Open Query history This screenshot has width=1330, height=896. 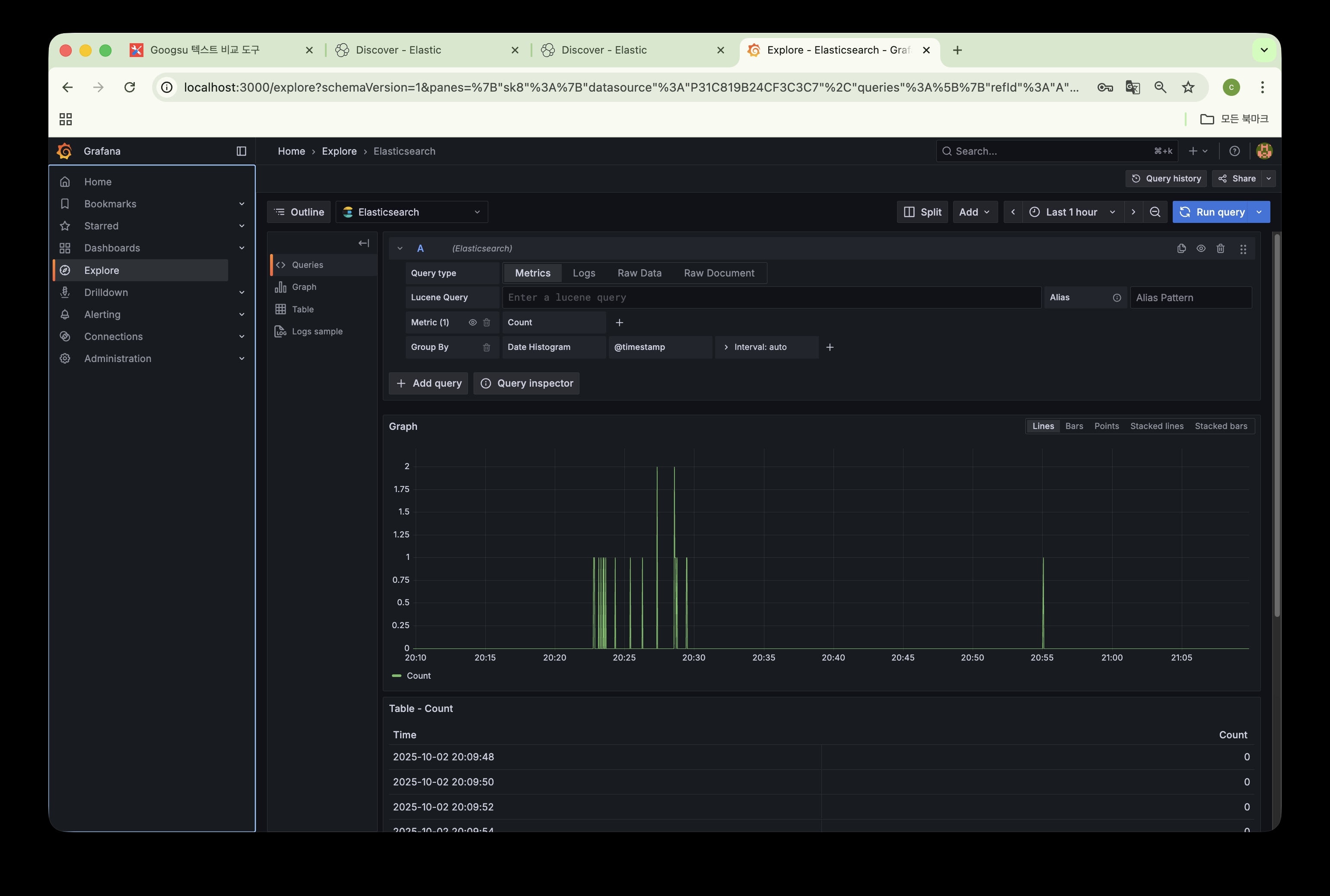point(1166,178)
